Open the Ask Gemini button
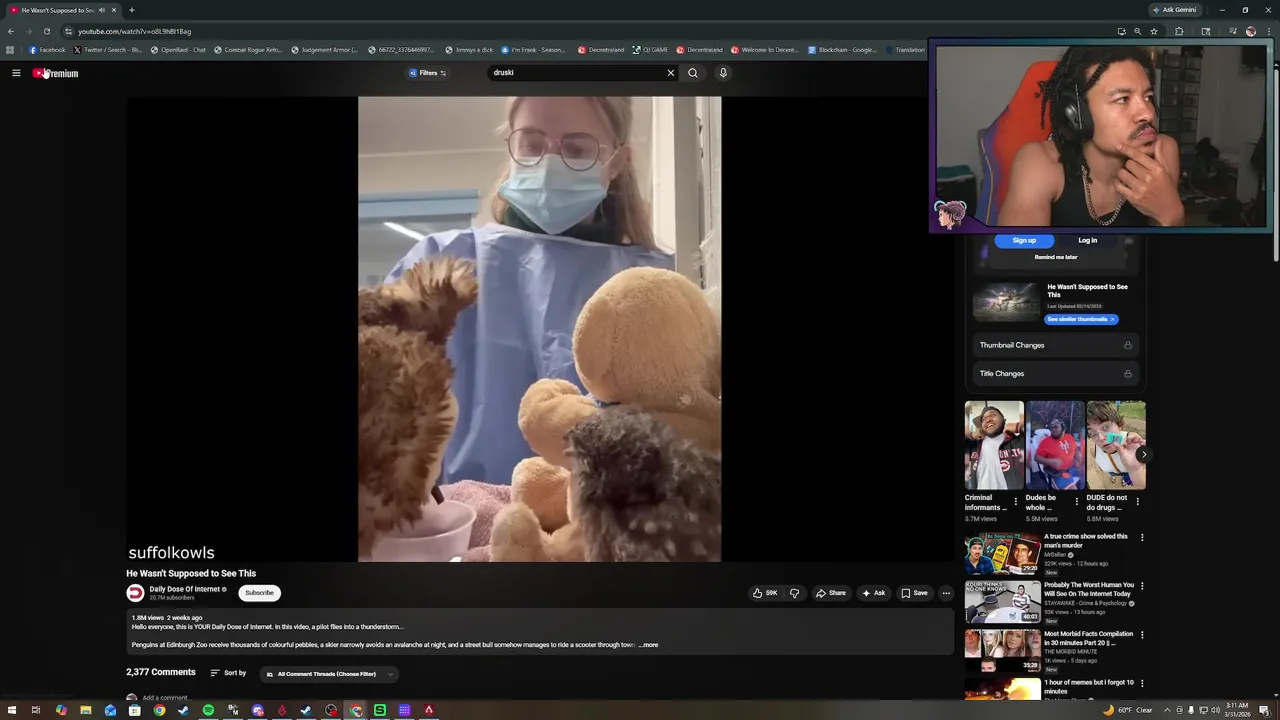Screen dimensions: 1280x720 point(1174,10)
